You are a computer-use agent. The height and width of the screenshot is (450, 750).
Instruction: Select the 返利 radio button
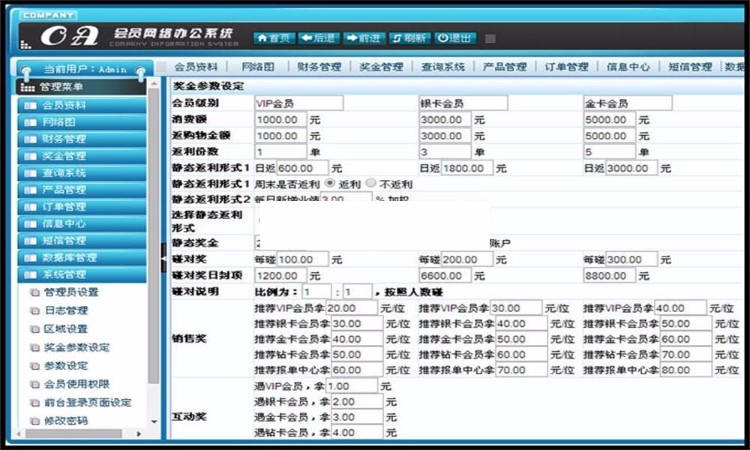click(x=330, y=183)
